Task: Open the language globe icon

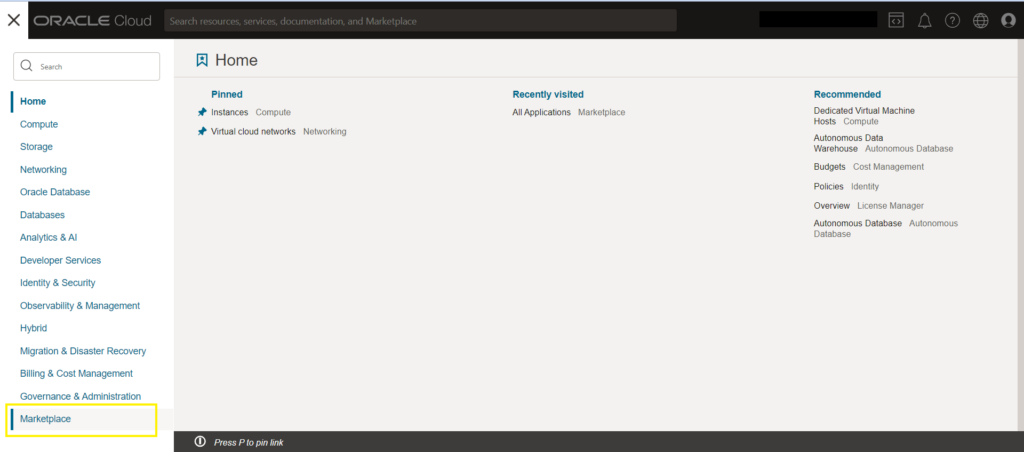Action: (980, 21)
